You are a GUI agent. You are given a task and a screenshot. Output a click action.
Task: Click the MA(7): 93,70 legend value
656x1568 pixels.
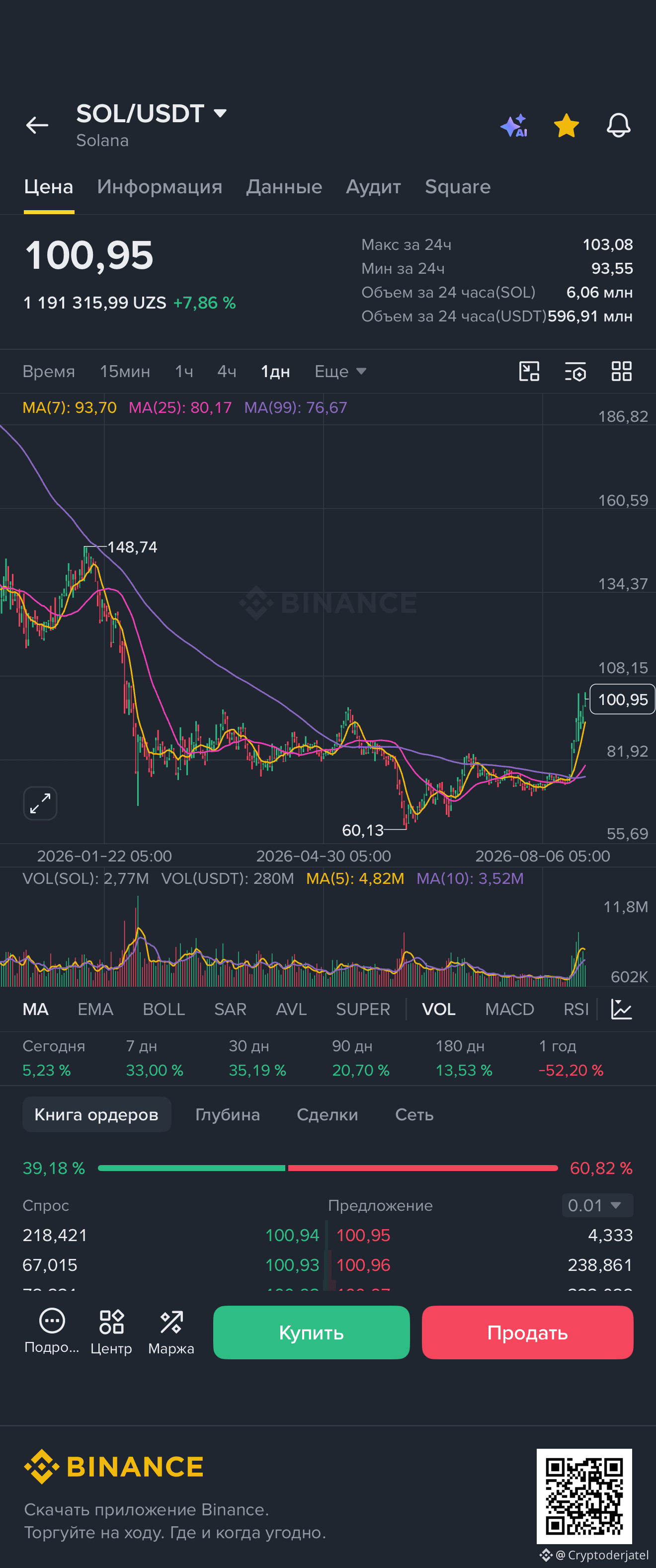click(x=70, y=407)
